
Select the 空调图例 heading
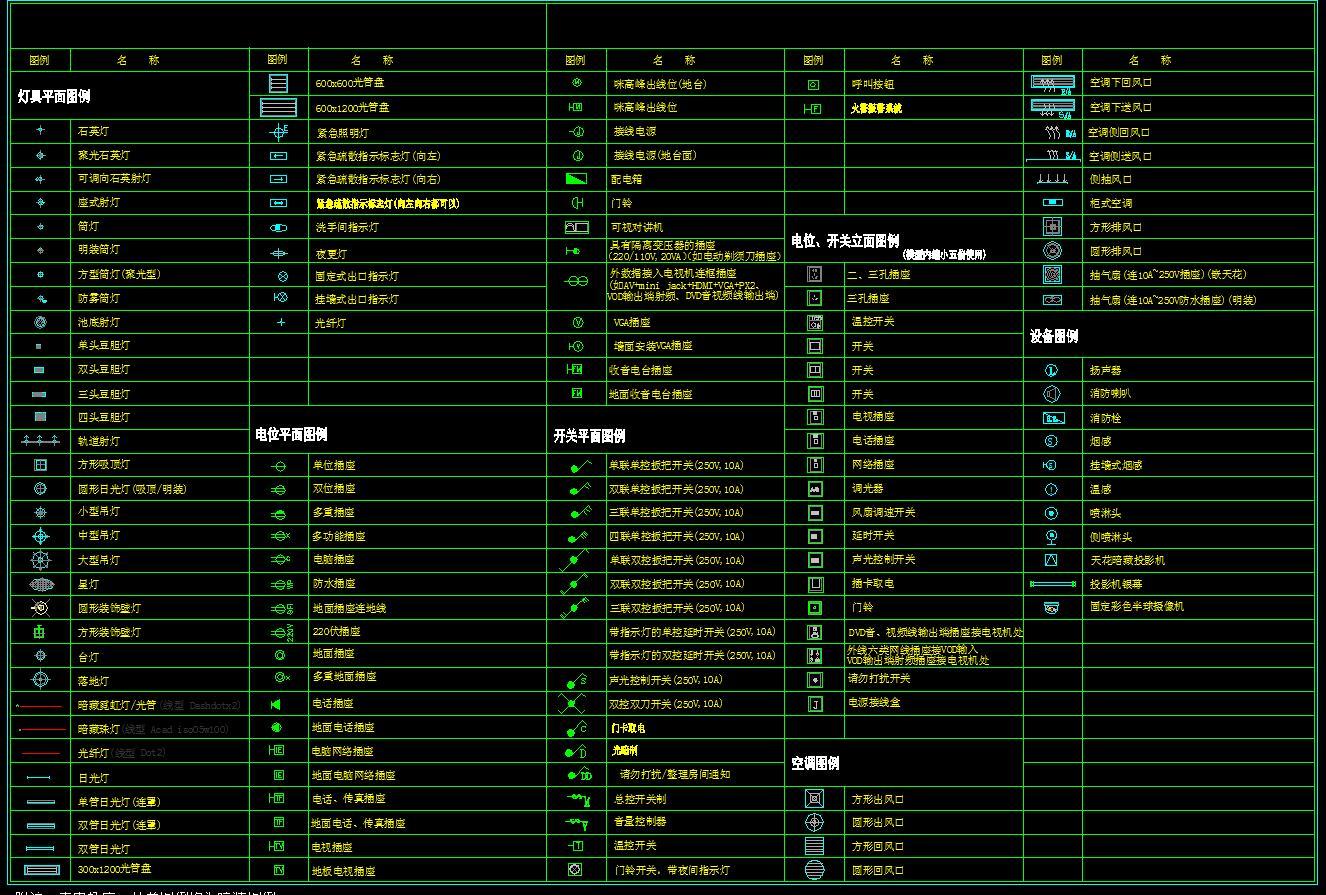point(815,763)
